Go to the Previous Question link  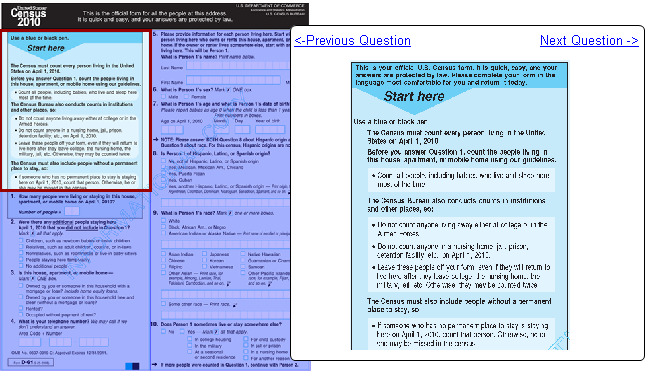pyautogui.click(x=352, y=41)
